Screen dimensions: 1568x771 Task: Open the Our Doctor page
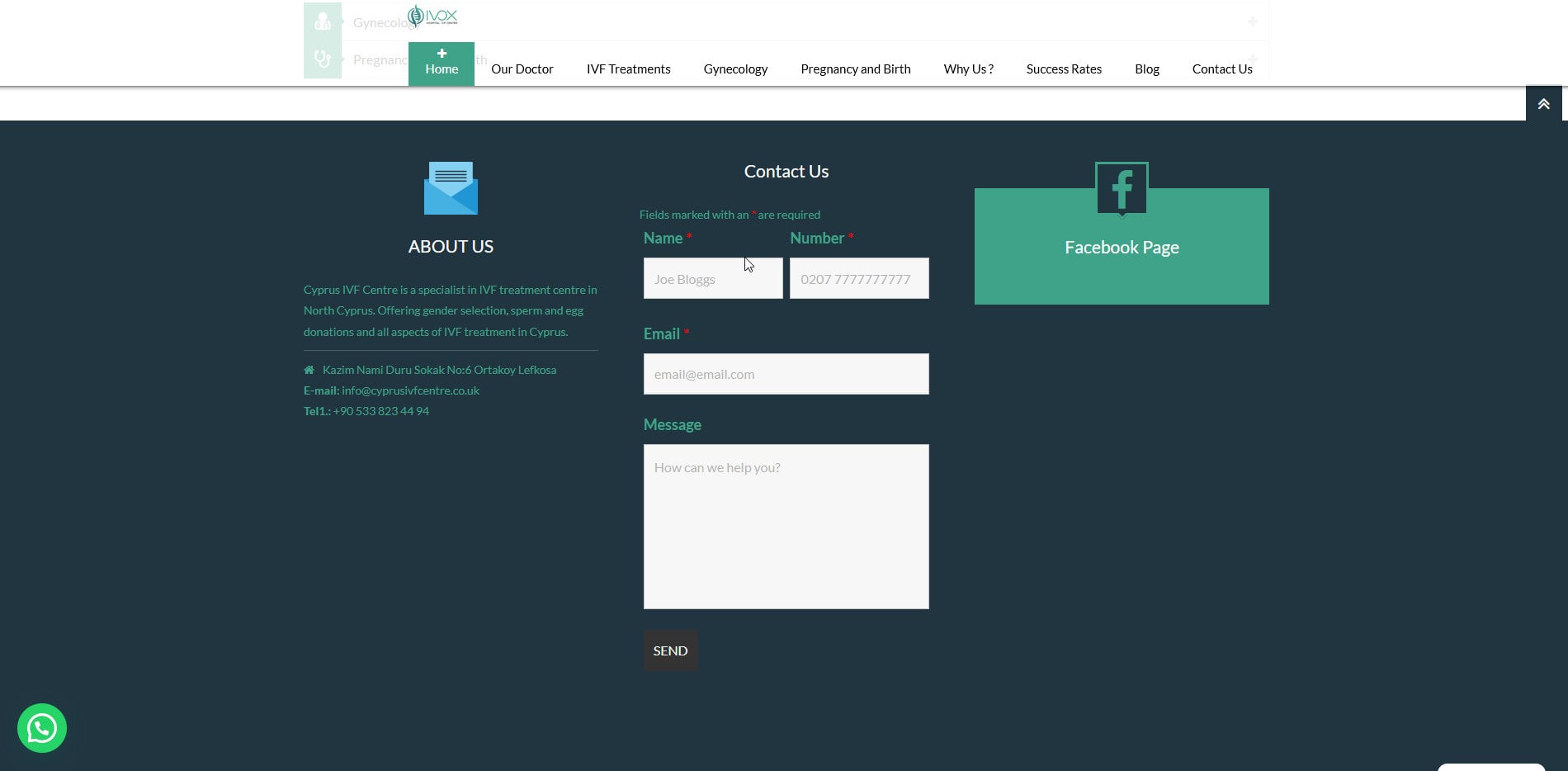(522, 69)
